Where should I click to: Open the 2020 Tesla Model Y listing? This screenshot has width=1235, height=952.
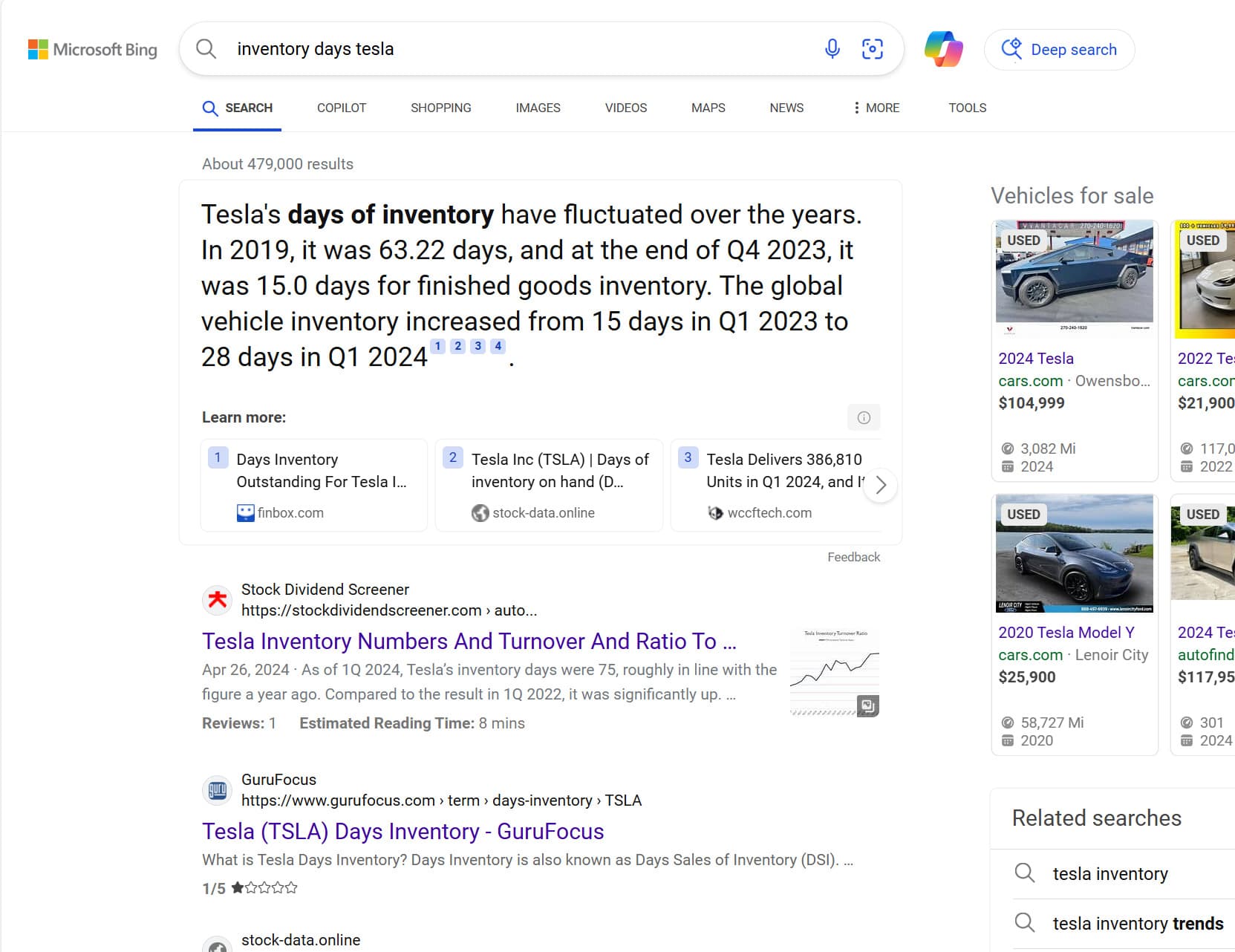tap(1066, 633)
